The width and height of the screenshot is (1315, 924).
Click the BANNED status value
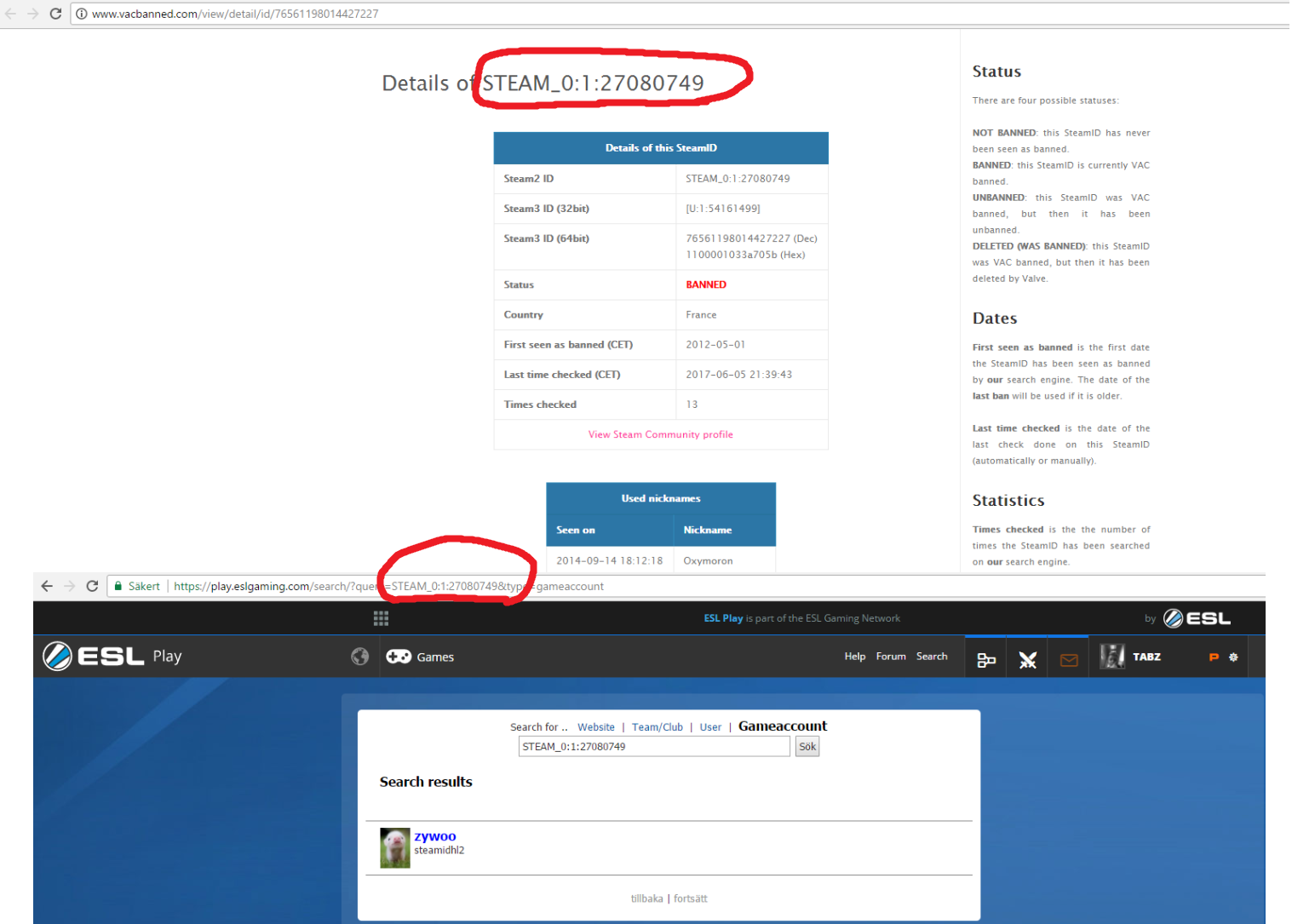coord(706,284)
